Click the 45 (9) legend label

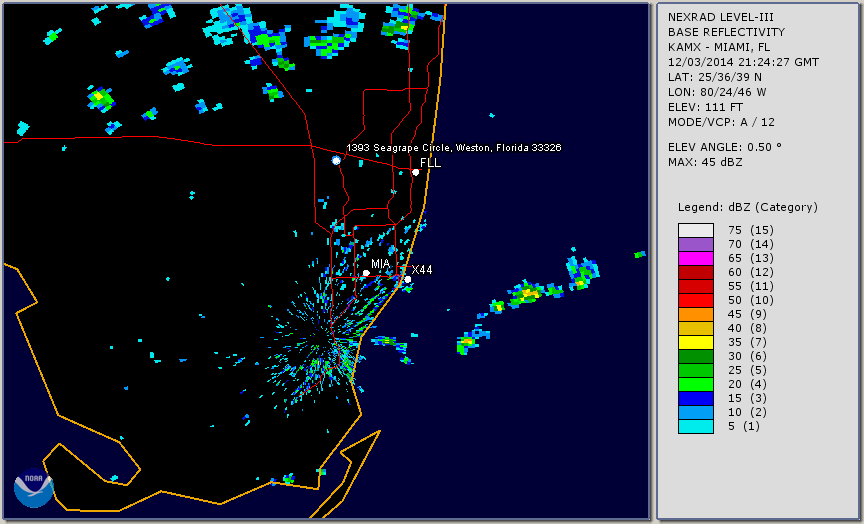pyautogui.click(x=747, y=314)
